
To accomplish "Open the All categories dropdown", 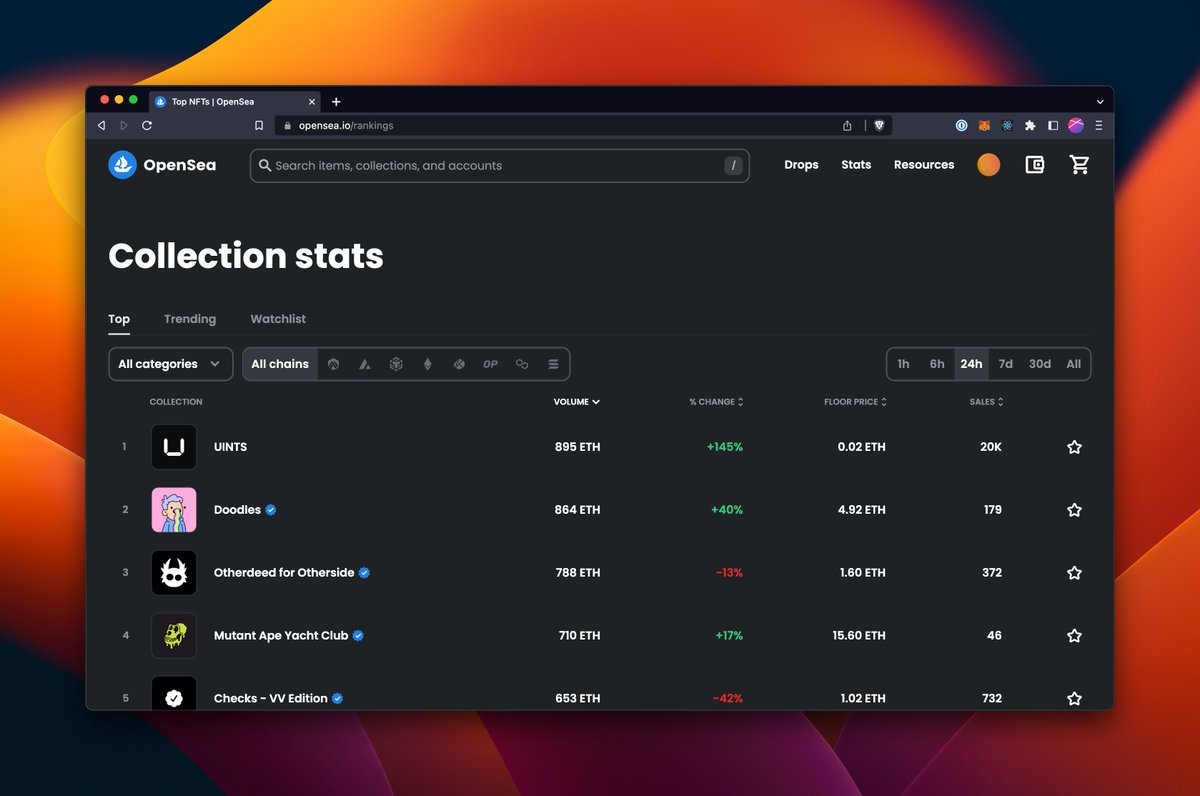I will pos(170,364).
